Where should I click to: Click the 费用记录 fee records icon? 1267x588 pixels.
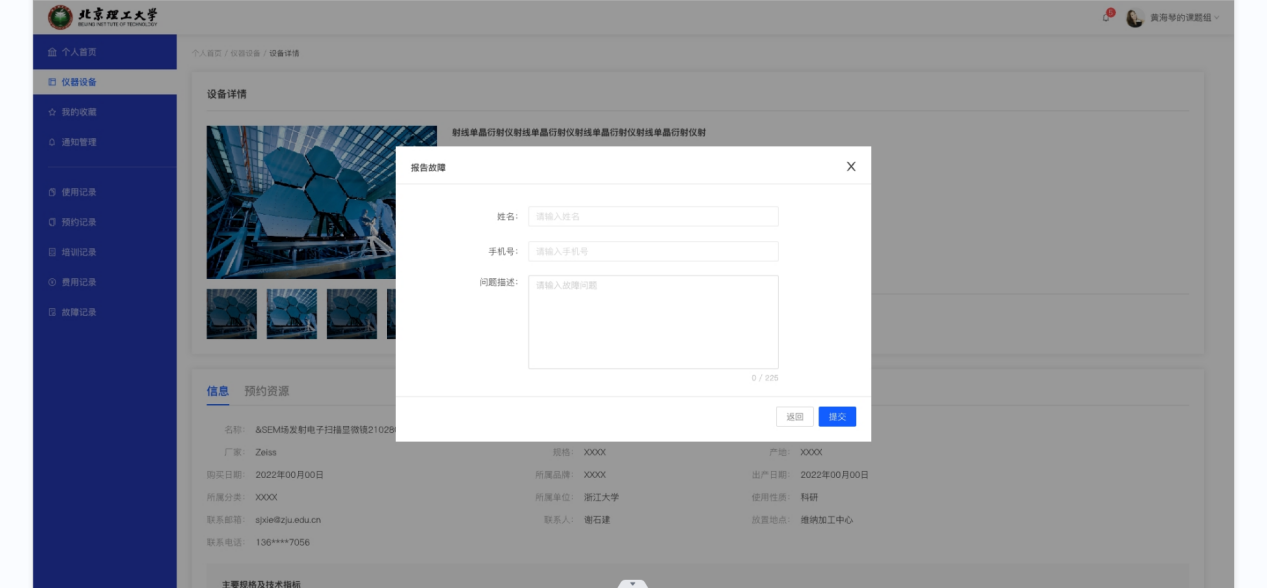50,281
